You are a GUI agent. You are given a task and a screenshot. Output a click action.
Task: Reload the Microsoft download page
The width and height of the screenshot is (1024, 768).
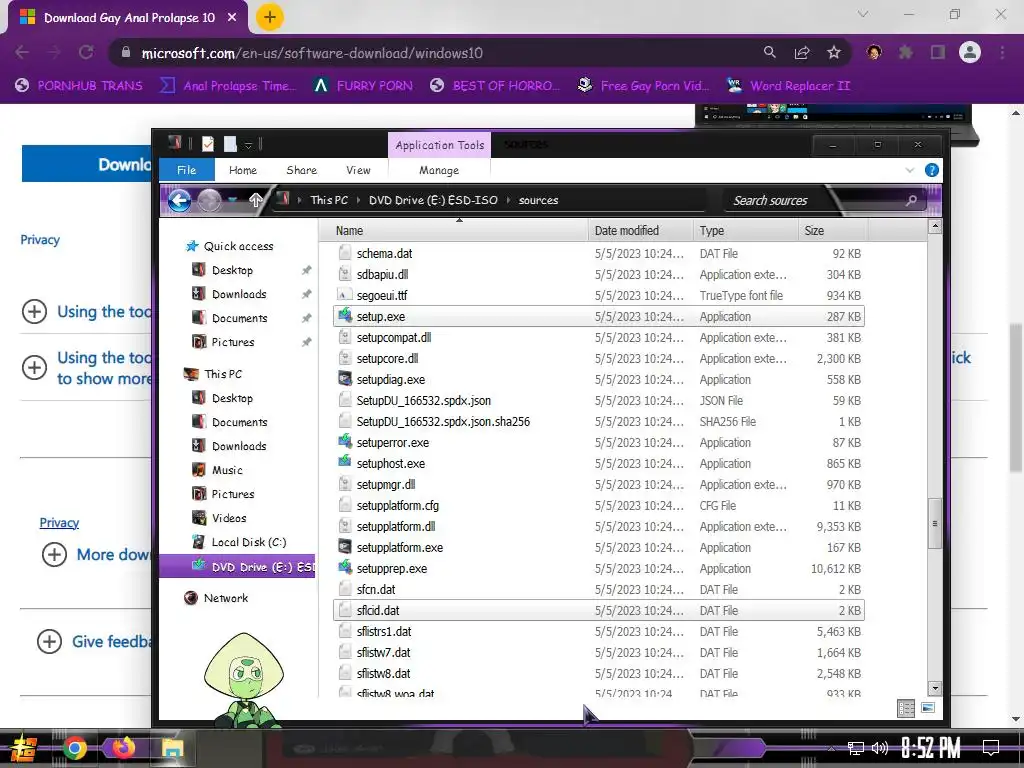[x=86, y=53]
